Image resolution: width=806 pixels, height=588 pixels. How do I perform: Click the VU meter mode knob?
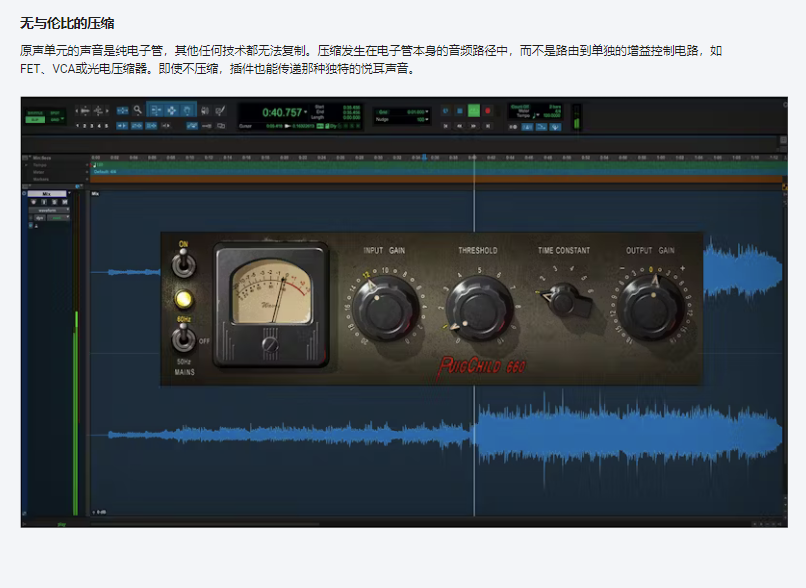coord(270,344)
